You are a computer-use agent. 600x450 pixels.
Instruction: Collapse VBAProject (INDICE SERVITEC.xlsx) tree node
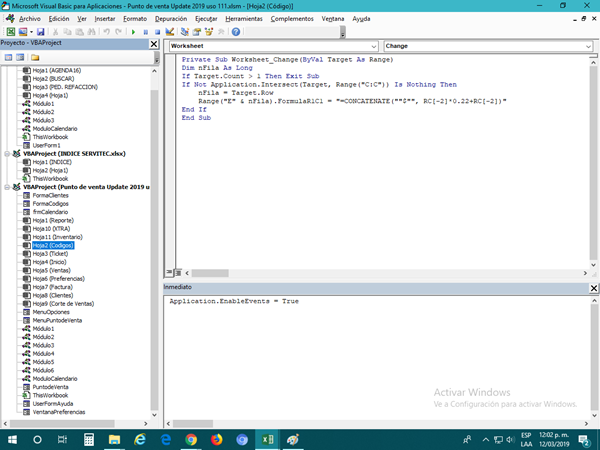pyautogui.click(x=6, y=154)
